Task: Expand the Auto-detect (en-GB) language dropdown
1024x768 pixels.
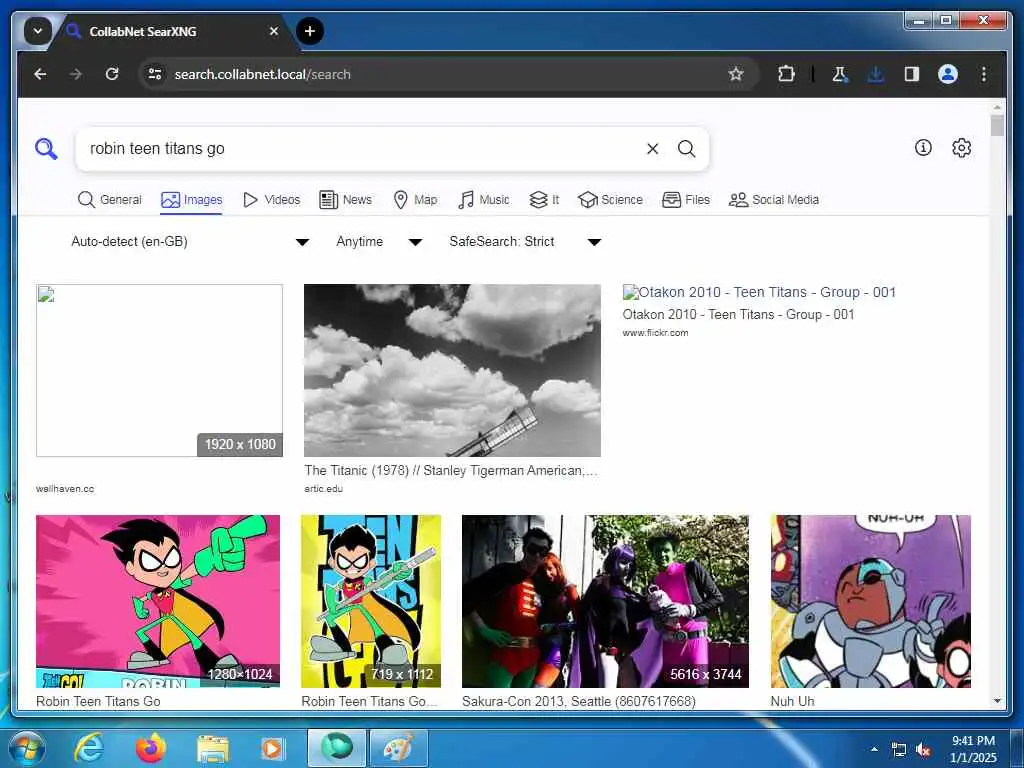Action: 190,242
